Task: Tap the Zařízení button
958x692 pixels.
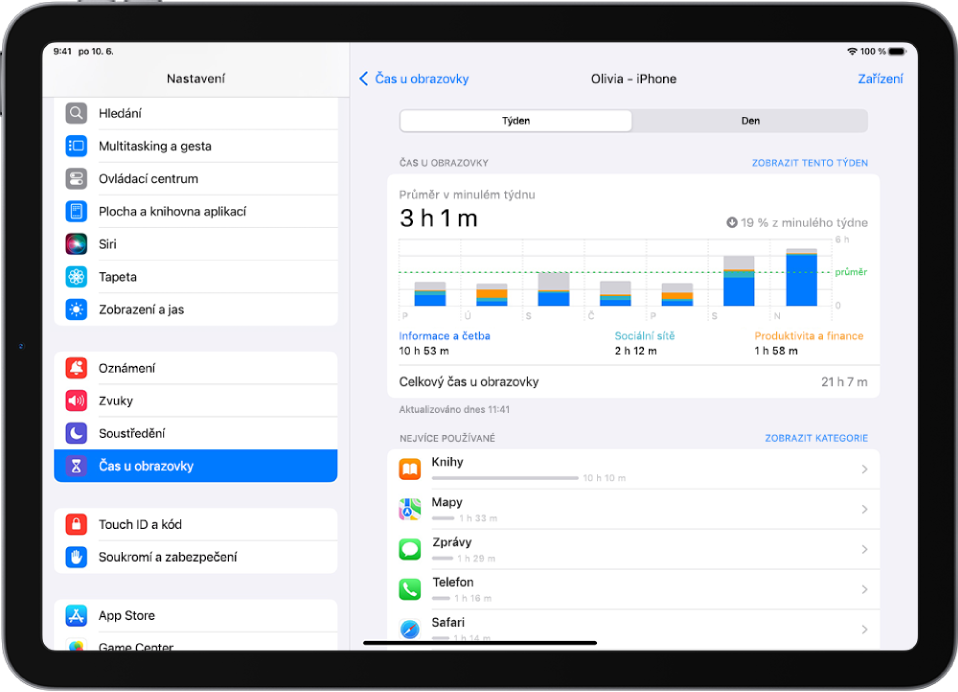Action: (x=880, y=79)
